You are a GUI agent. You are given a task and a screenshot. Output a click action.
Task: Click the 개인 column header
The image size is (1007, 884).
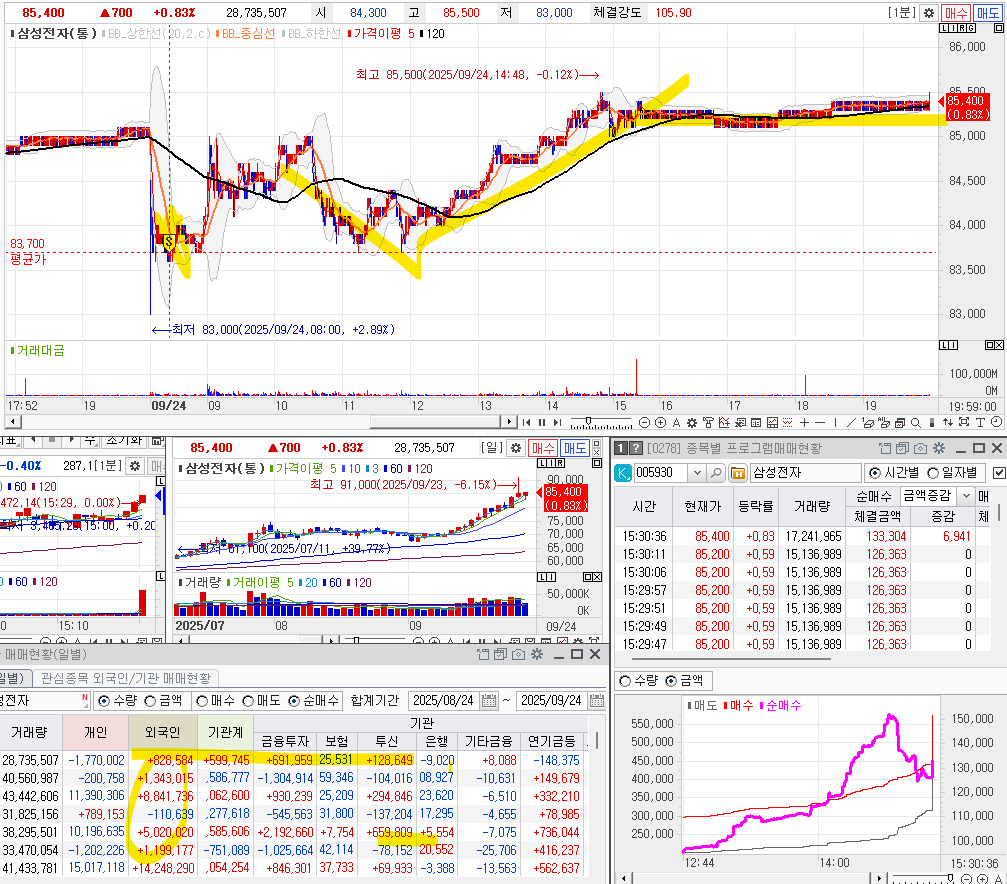(95, 732)
